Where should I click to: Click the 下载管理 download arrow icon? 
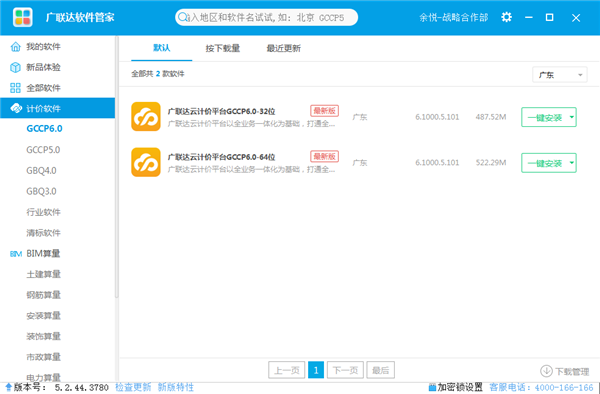tap(546, 371)
